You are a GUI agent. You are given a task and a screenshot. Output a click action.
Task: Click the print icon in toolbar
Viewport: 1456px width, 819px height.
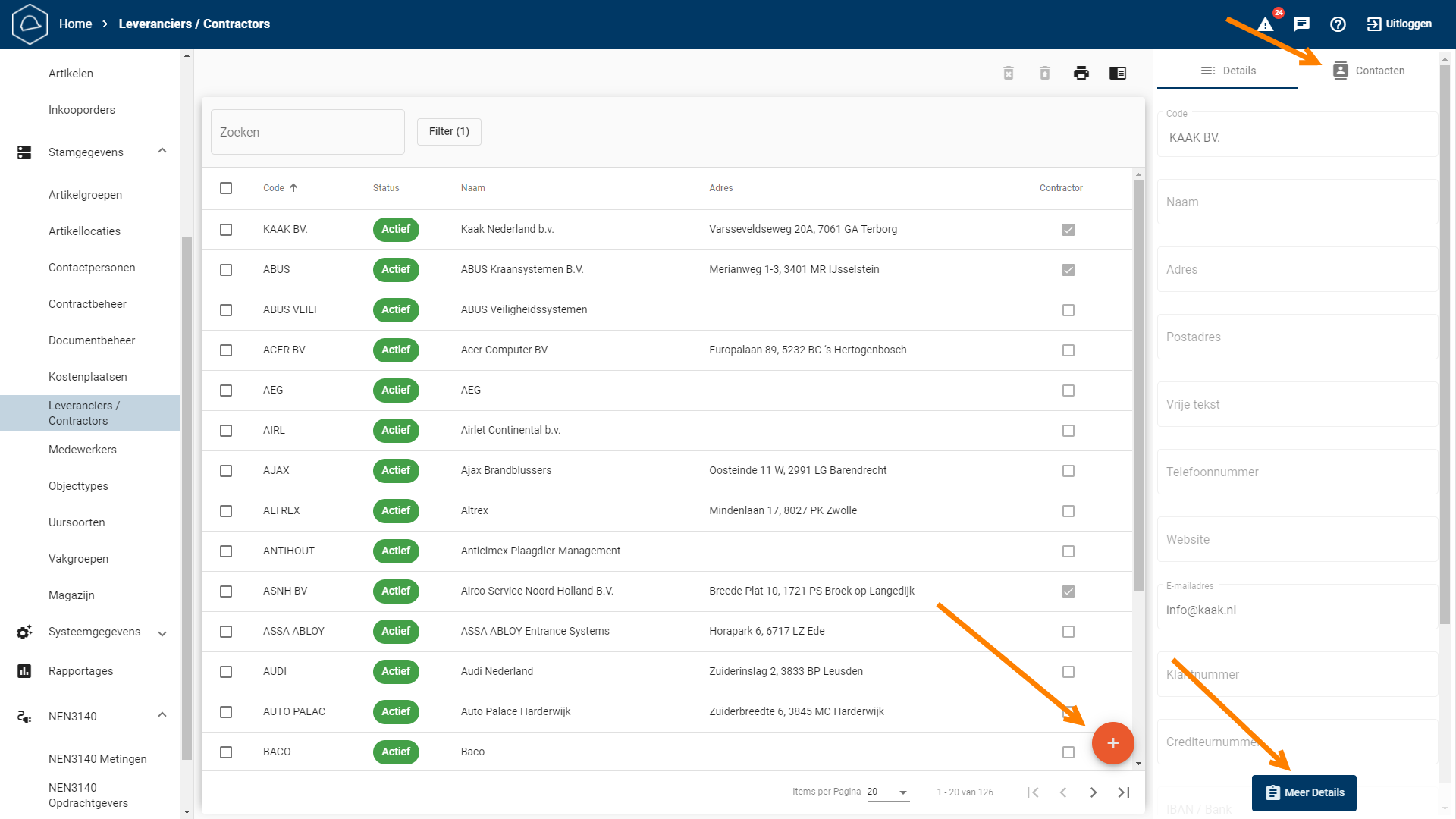pos(1081,73)
